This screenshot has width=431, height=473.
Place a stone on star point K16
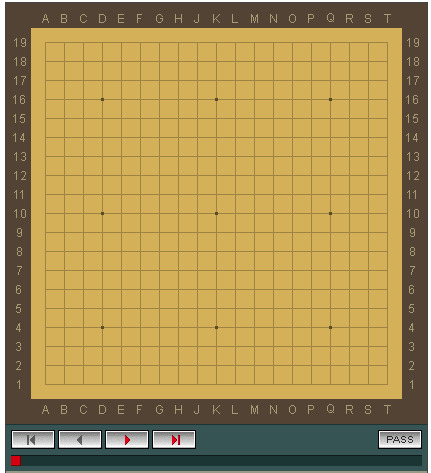(216, 99)
